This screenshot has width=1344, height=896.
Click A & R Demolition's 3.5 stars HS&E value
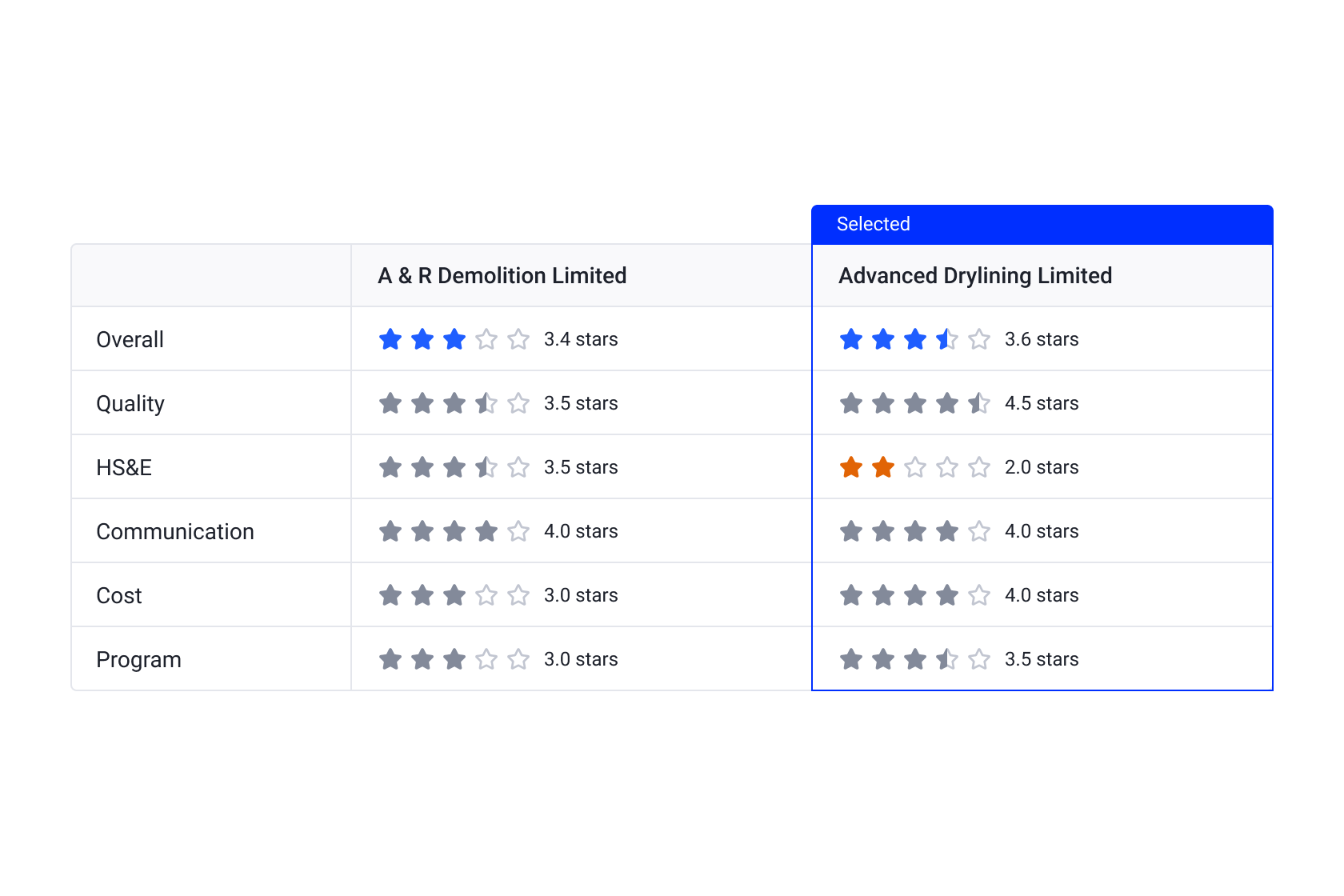pyautogui.click(x=581, y=467)
